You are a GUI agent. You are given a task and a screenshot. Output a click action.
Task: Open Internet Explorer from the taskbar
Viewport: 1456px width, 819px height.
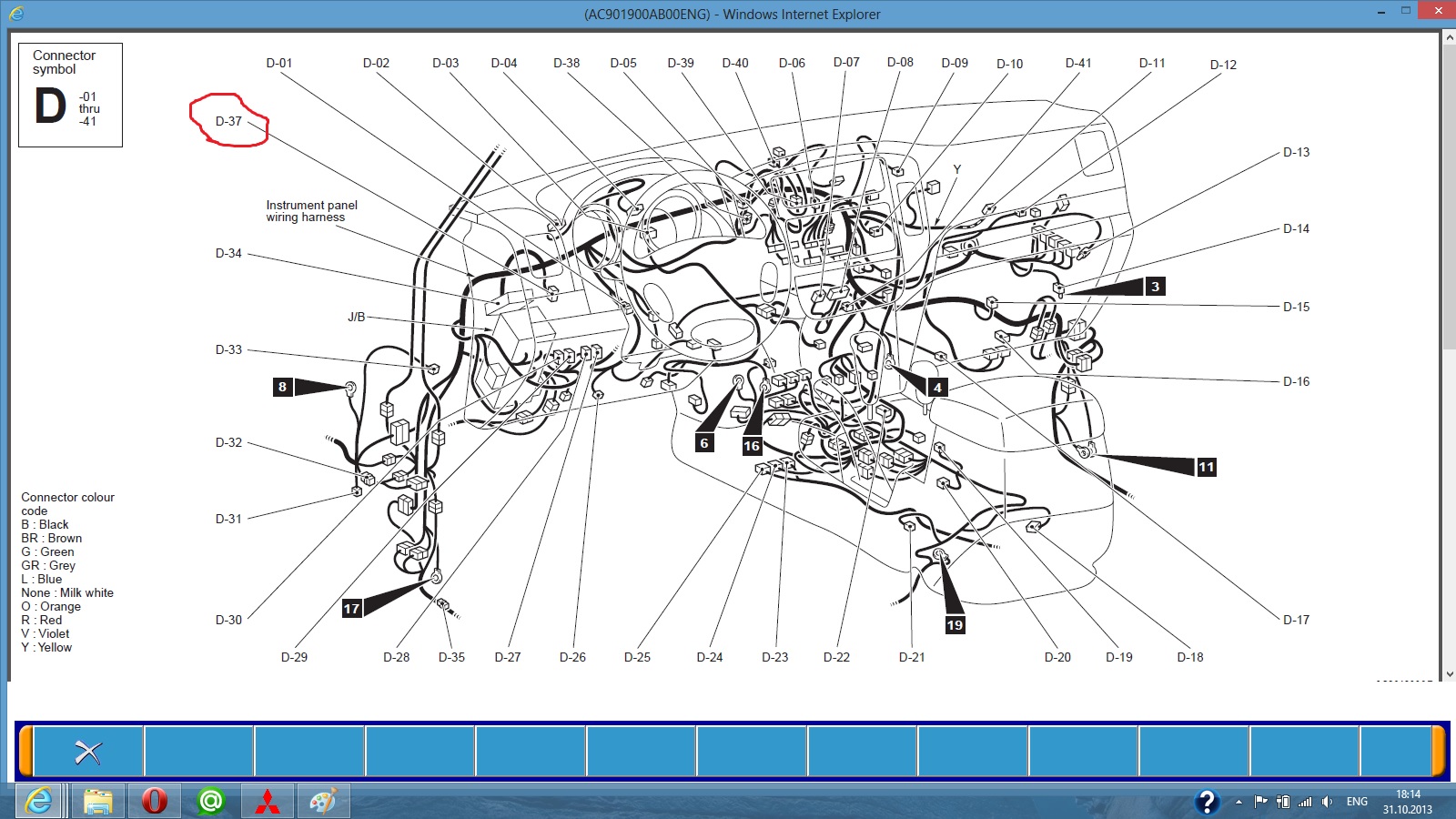[38, 801]
